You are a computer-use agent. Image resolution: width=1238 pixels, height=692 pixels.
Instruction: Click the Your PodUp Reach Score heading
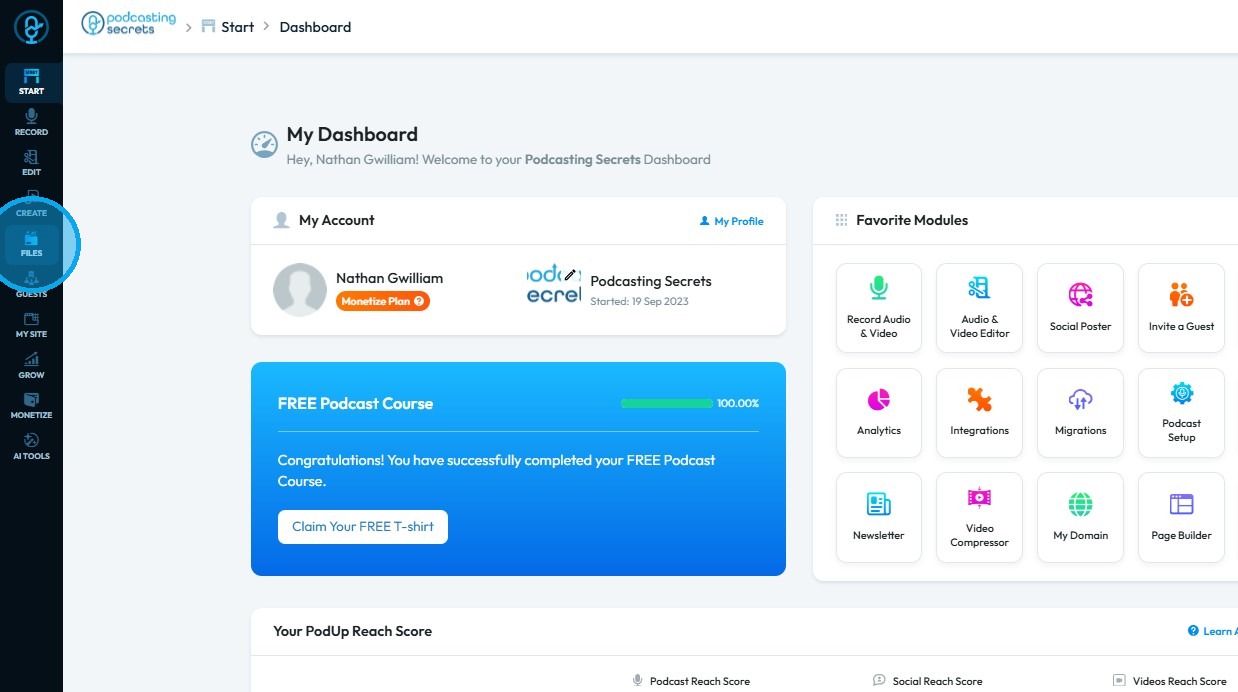353,631
